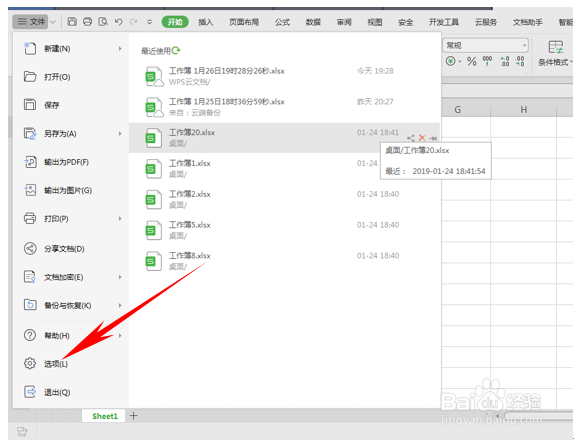Go to the 安全 tab
Viewport: 574px width, 440px height.
coord(405,22)
